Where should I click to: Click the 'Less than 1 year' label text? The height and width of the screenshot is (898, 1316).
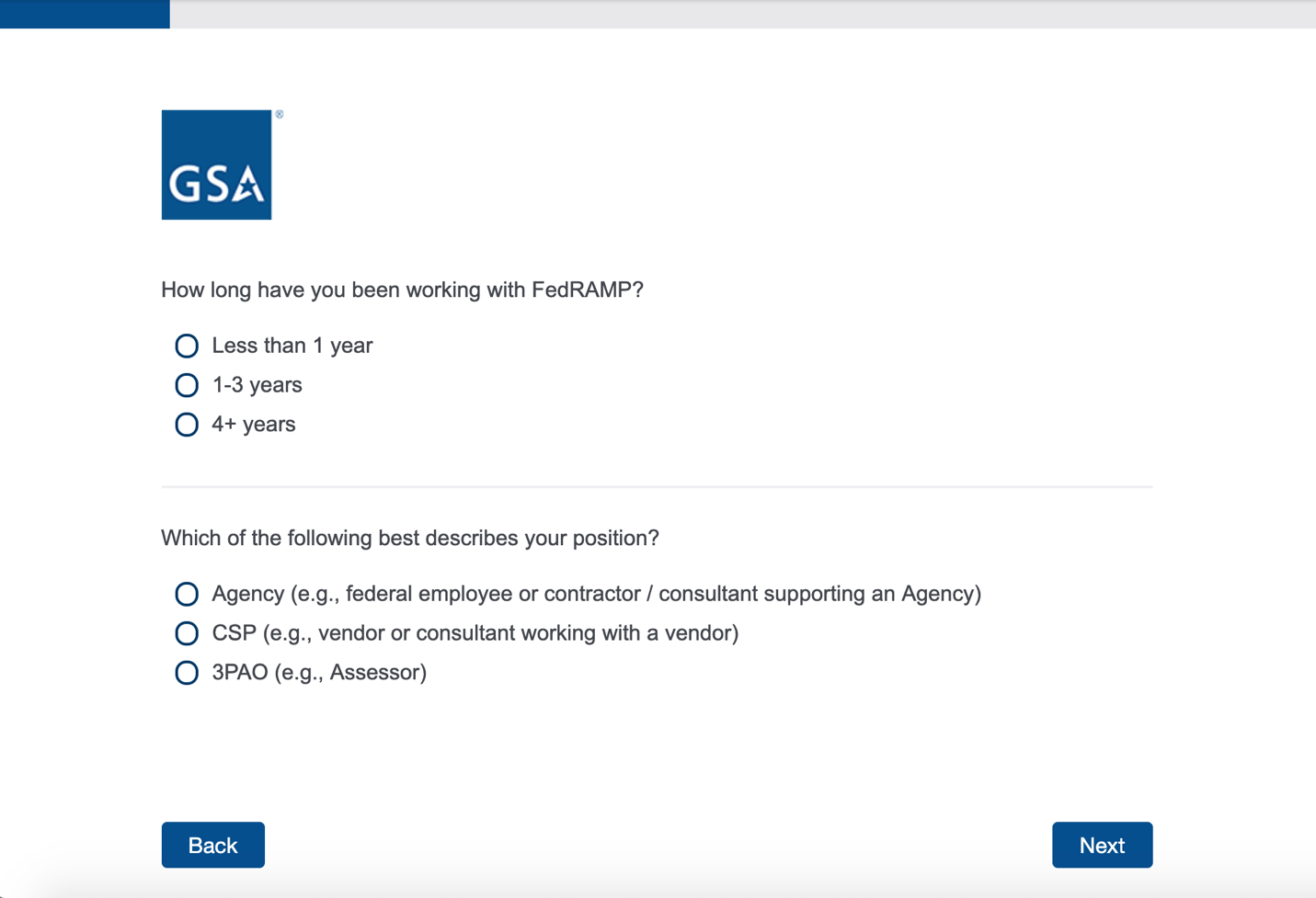pos(292,346)
